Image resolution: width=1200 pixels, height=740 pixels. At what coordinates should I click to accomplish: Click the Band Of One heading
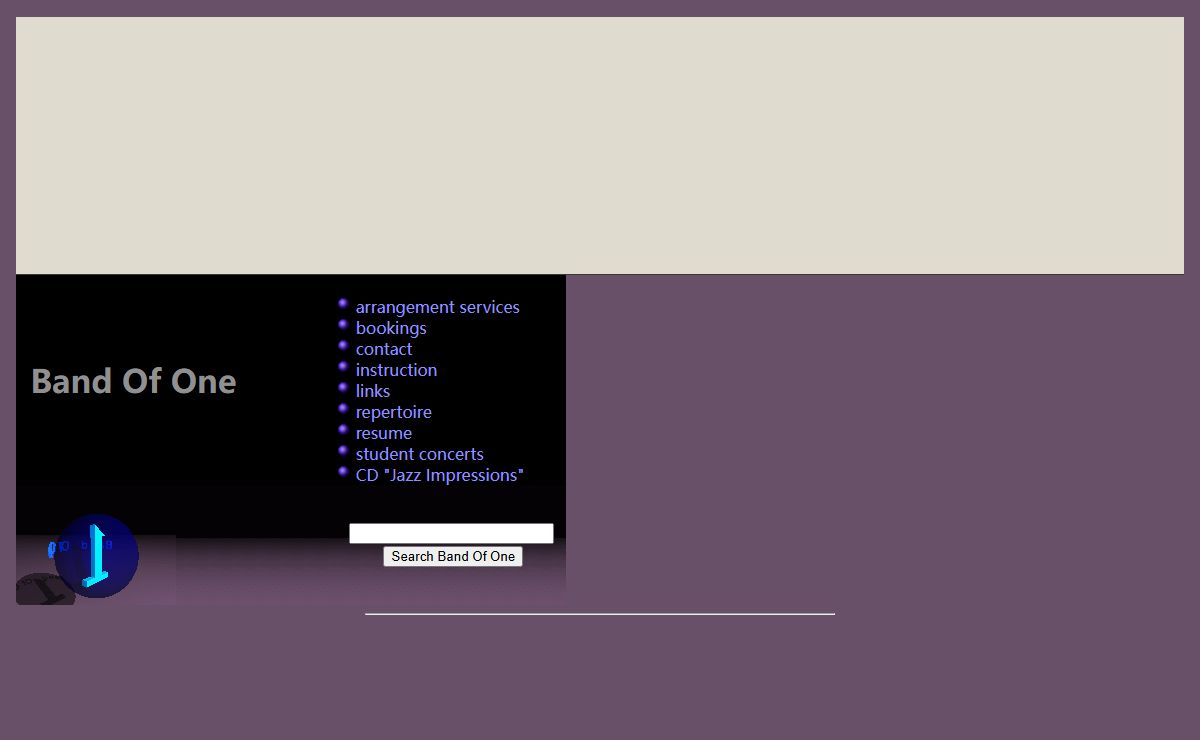134,381
